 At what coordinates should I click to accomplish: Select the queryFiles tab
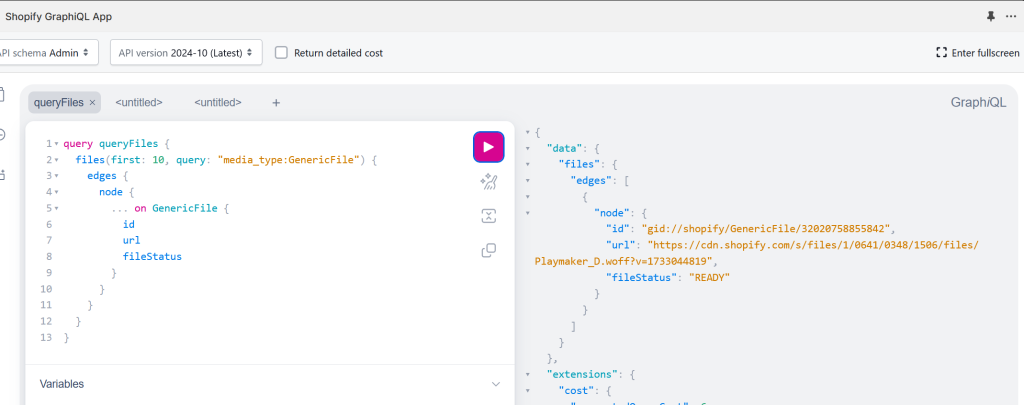click(x=59, y=102)
